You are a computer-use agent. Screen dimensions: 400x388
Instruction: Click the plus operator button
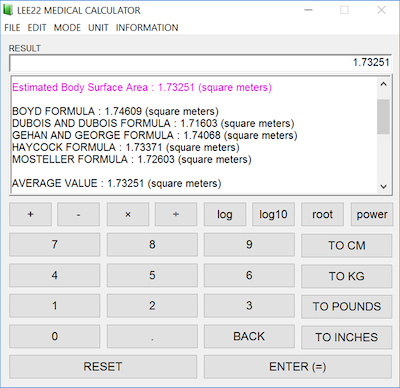tap(30, 214)
